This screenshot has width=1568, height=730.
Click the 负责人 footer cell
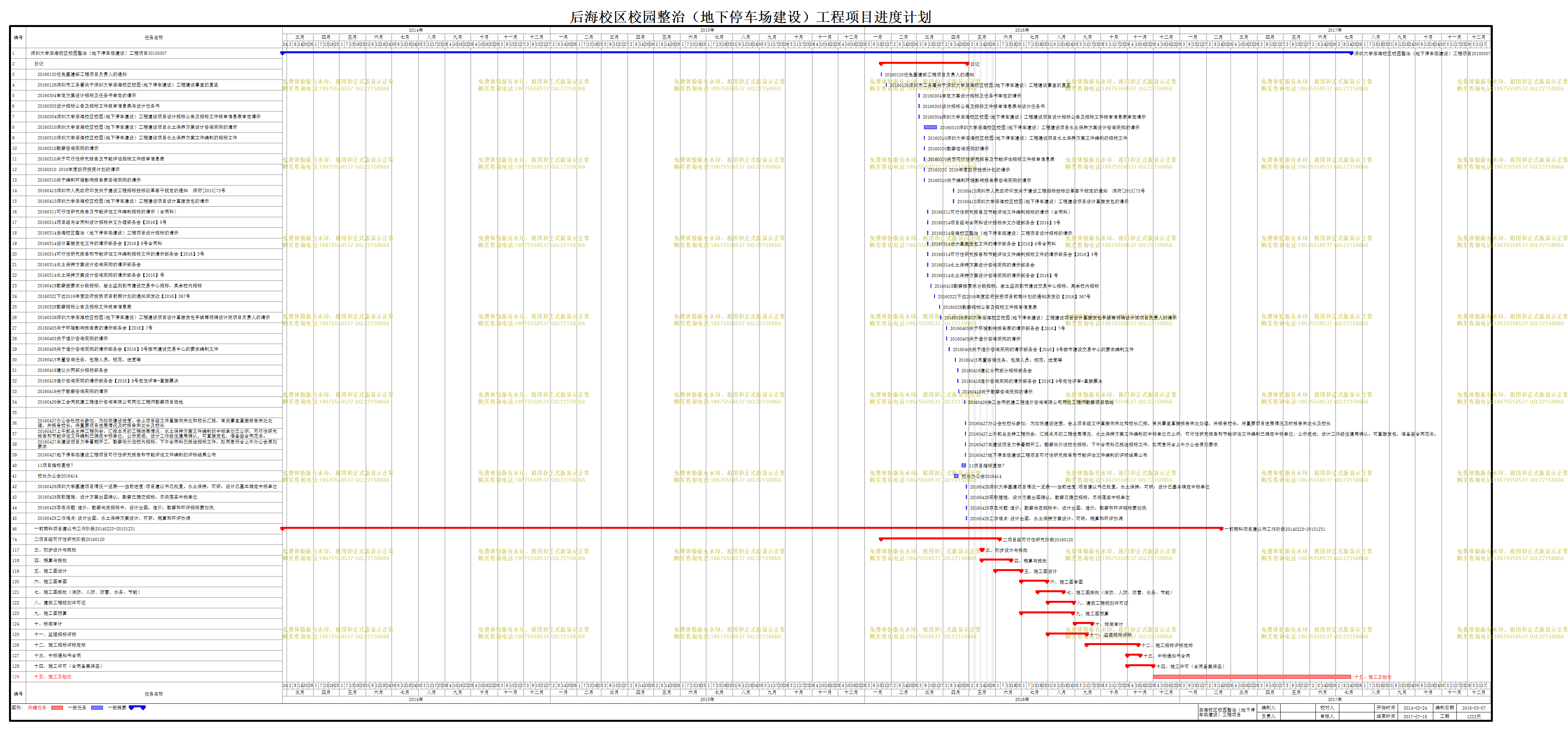(x=1268, y=717)
